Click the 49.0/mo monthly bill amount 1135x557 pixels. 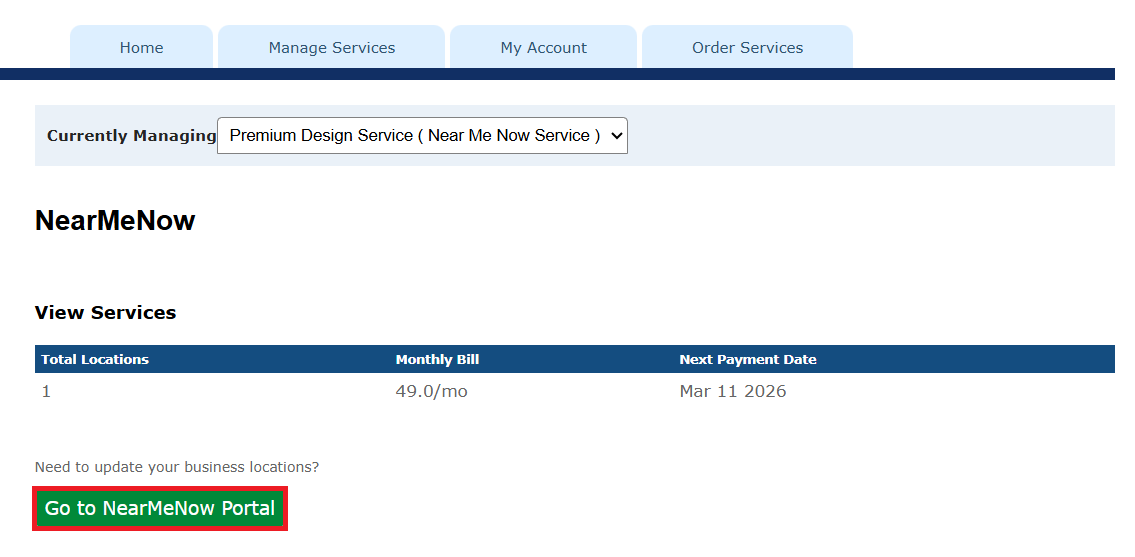pyautogui.click(x=431, y=392)
